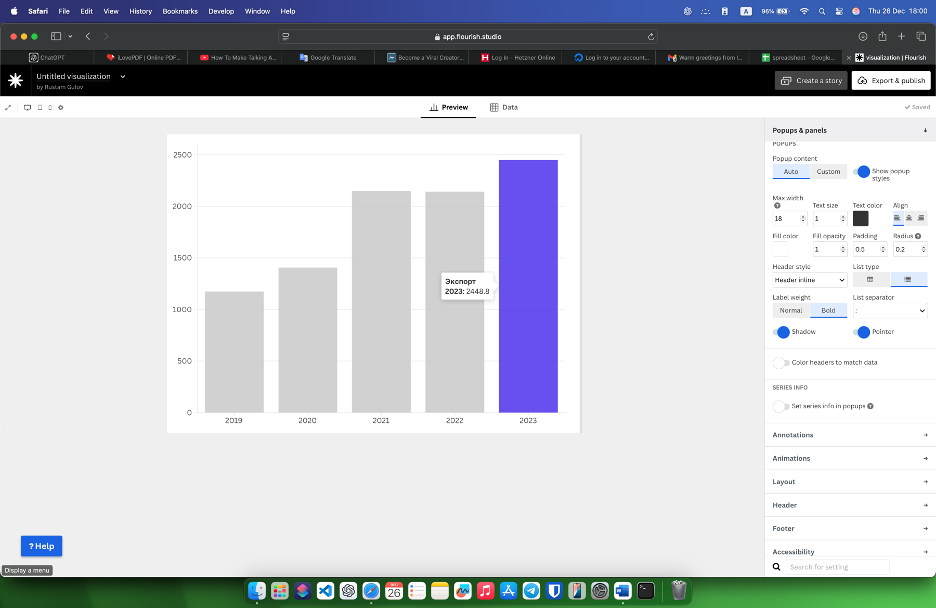The image size is (936, 608).
Task: Expand the Annotations section
Action: [x=849, y=435]
